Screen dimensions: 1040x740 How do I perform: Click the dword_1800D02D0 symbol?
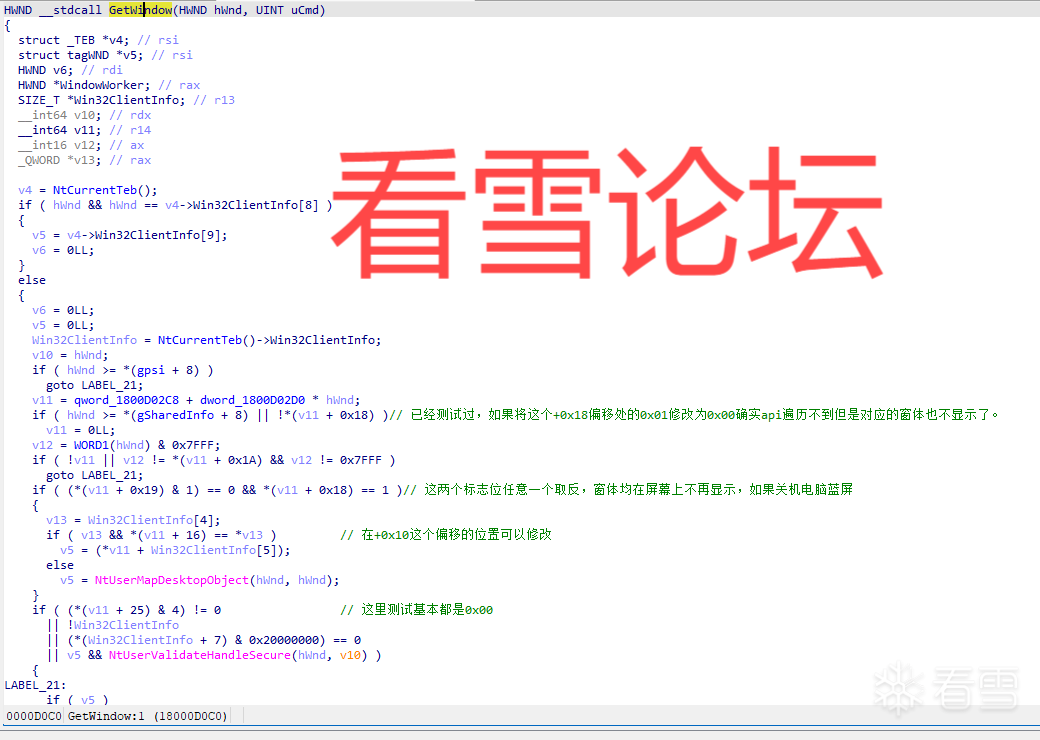tap(252, 400)
